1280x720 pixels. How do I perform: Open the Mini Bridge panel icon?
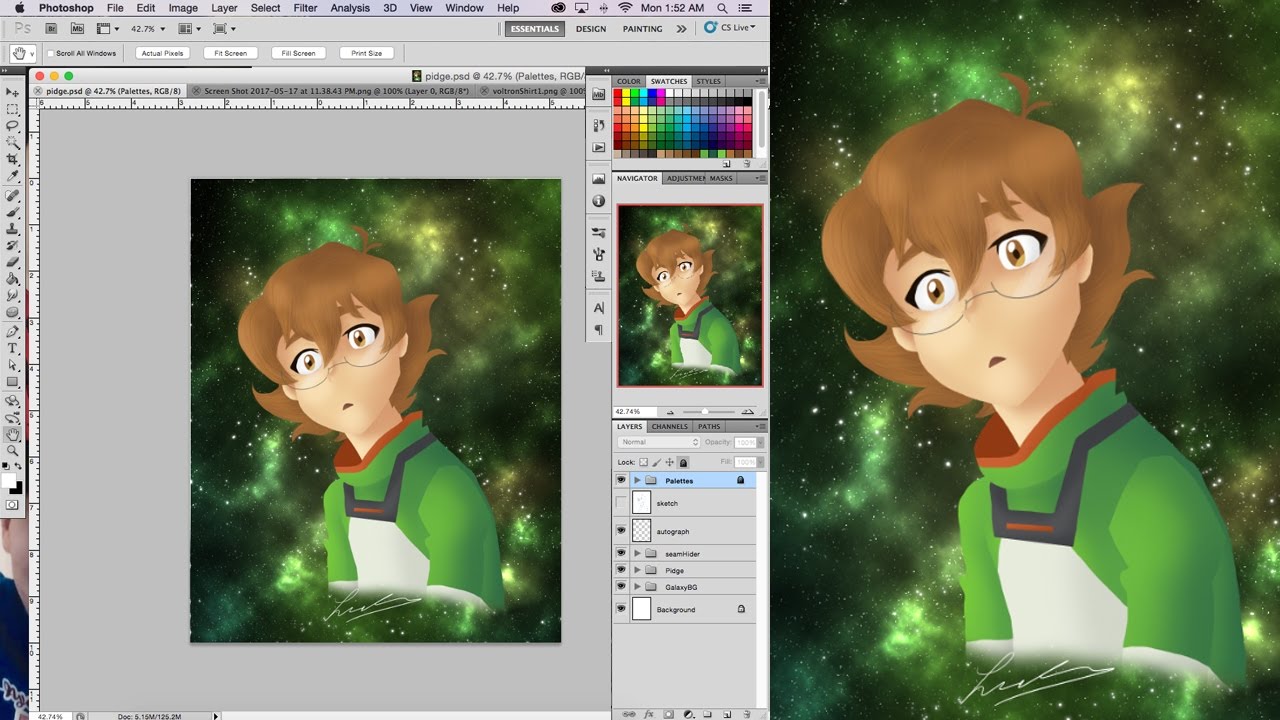[599, 94]
